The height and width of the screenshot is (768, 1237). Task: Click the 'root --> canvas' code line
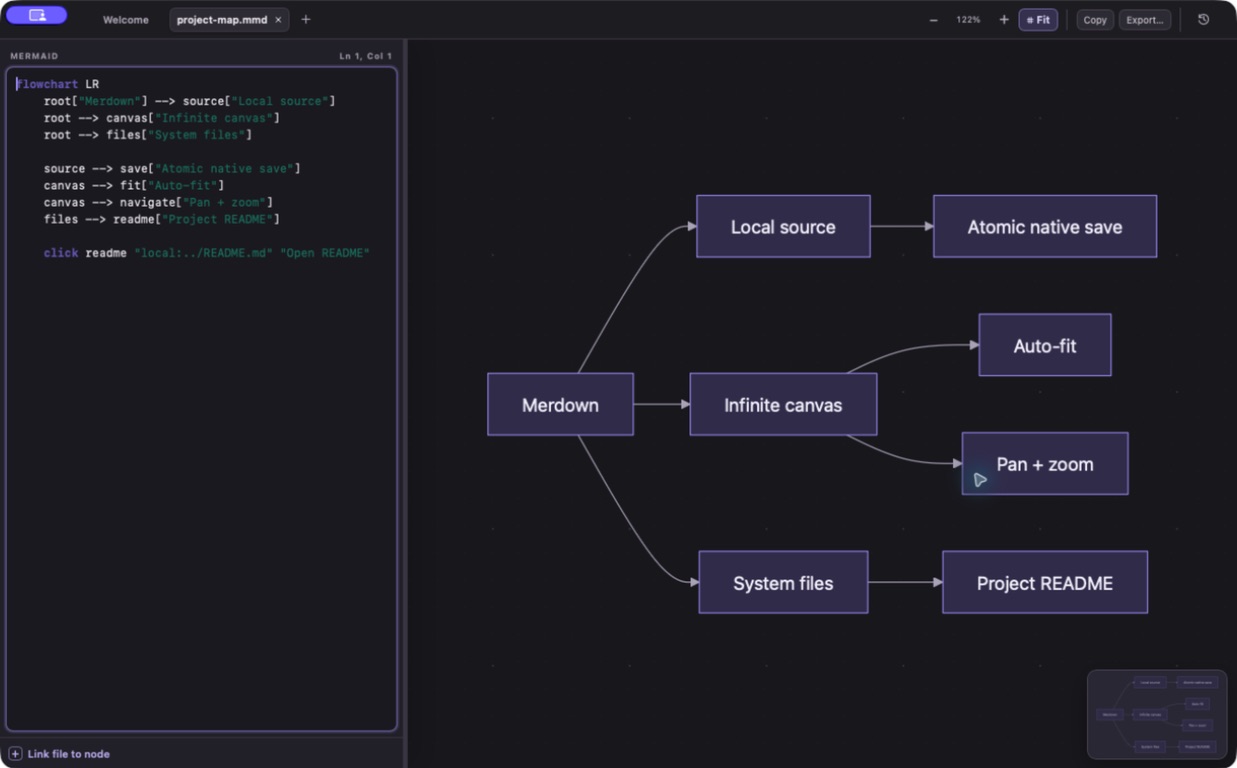(x=161, y=119)
